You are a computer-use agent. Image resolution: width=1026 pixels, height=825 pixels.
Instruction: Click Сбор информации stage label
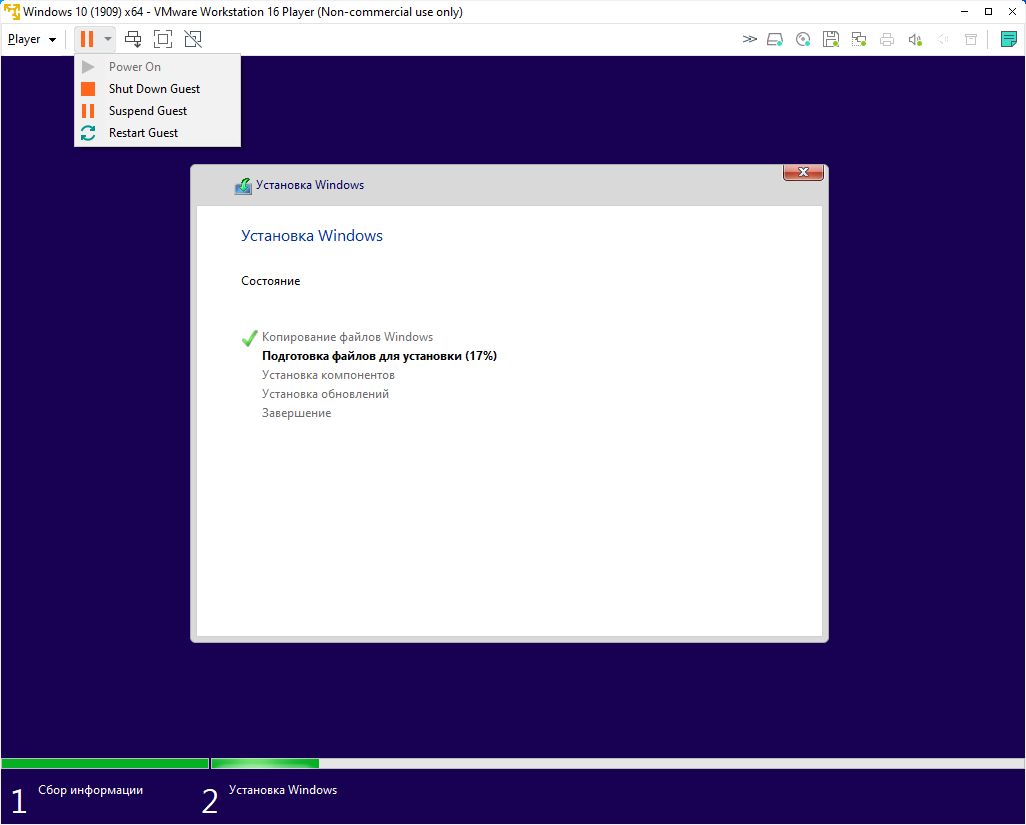90,790
